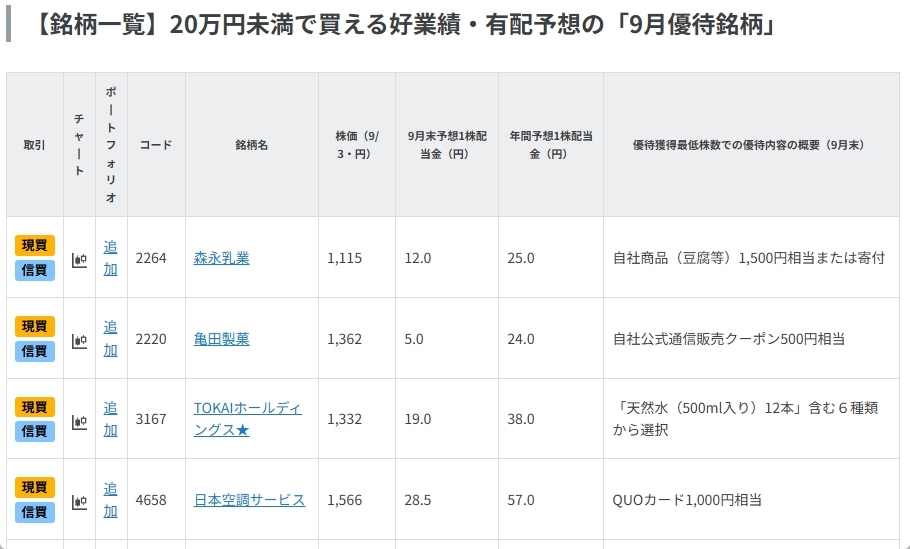
Task: Click the 年間予想1株配当金 column header
Action: coord(551,145)
